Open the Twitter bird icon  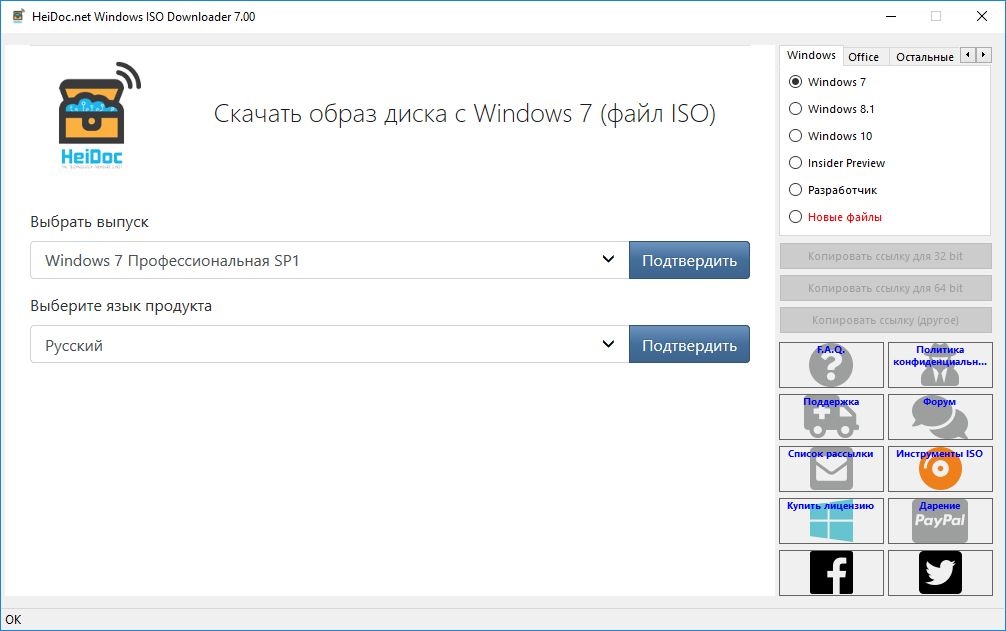pyautogui.click(x=939, y=573)
